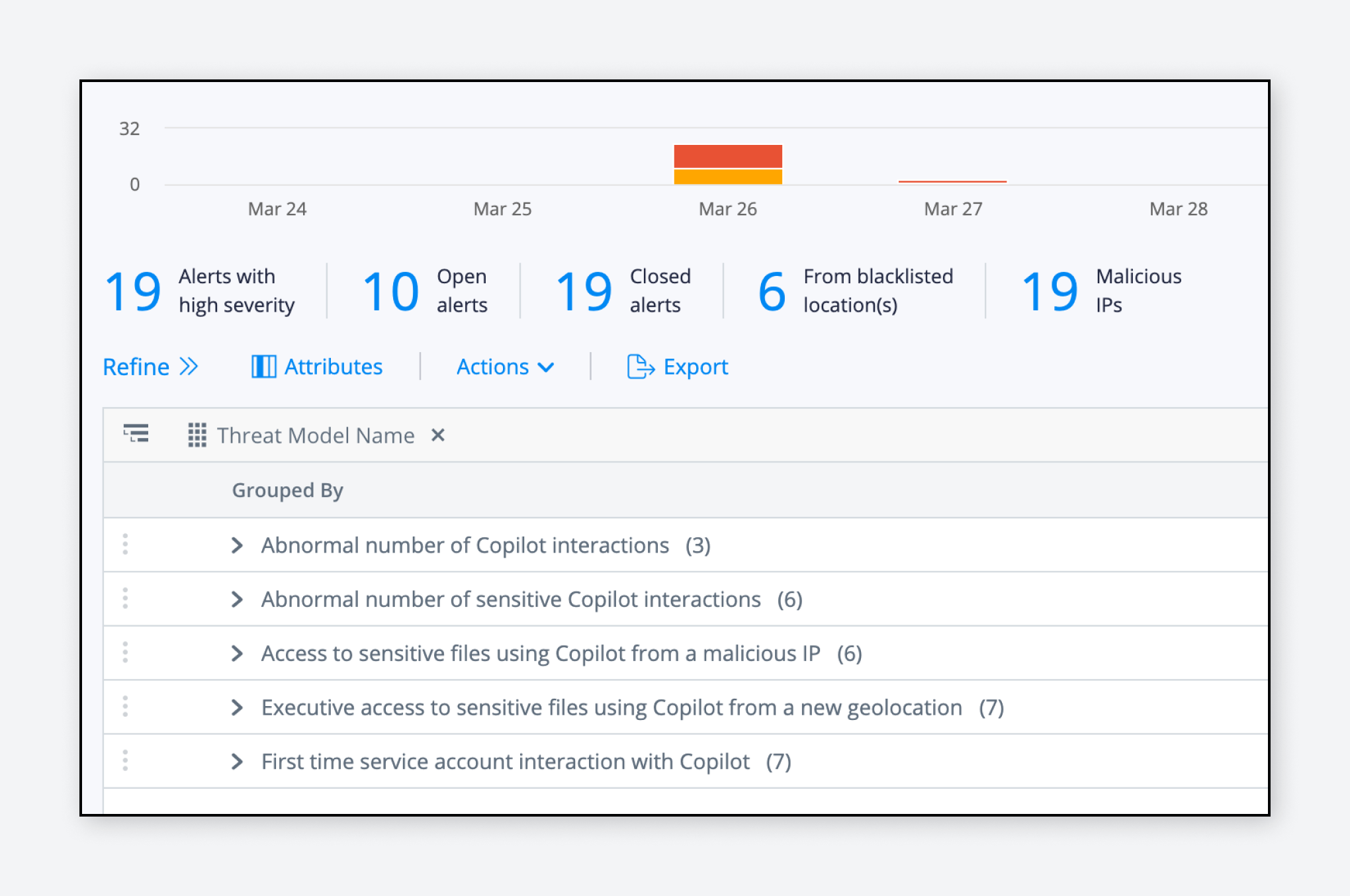Click the grouping layout icon left of Threat Model Name

tap(135, 435)
